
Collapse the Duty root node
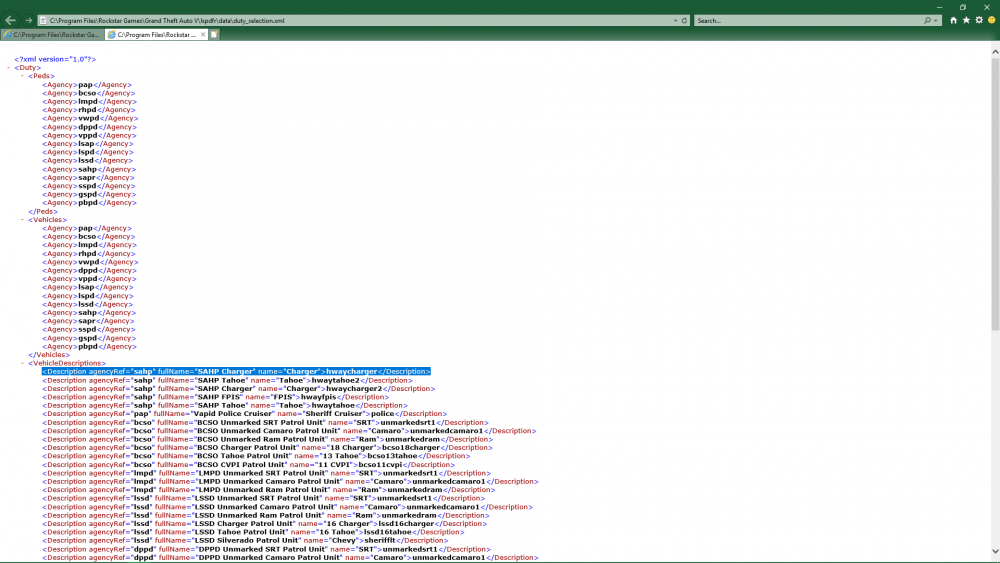[9, 68]
